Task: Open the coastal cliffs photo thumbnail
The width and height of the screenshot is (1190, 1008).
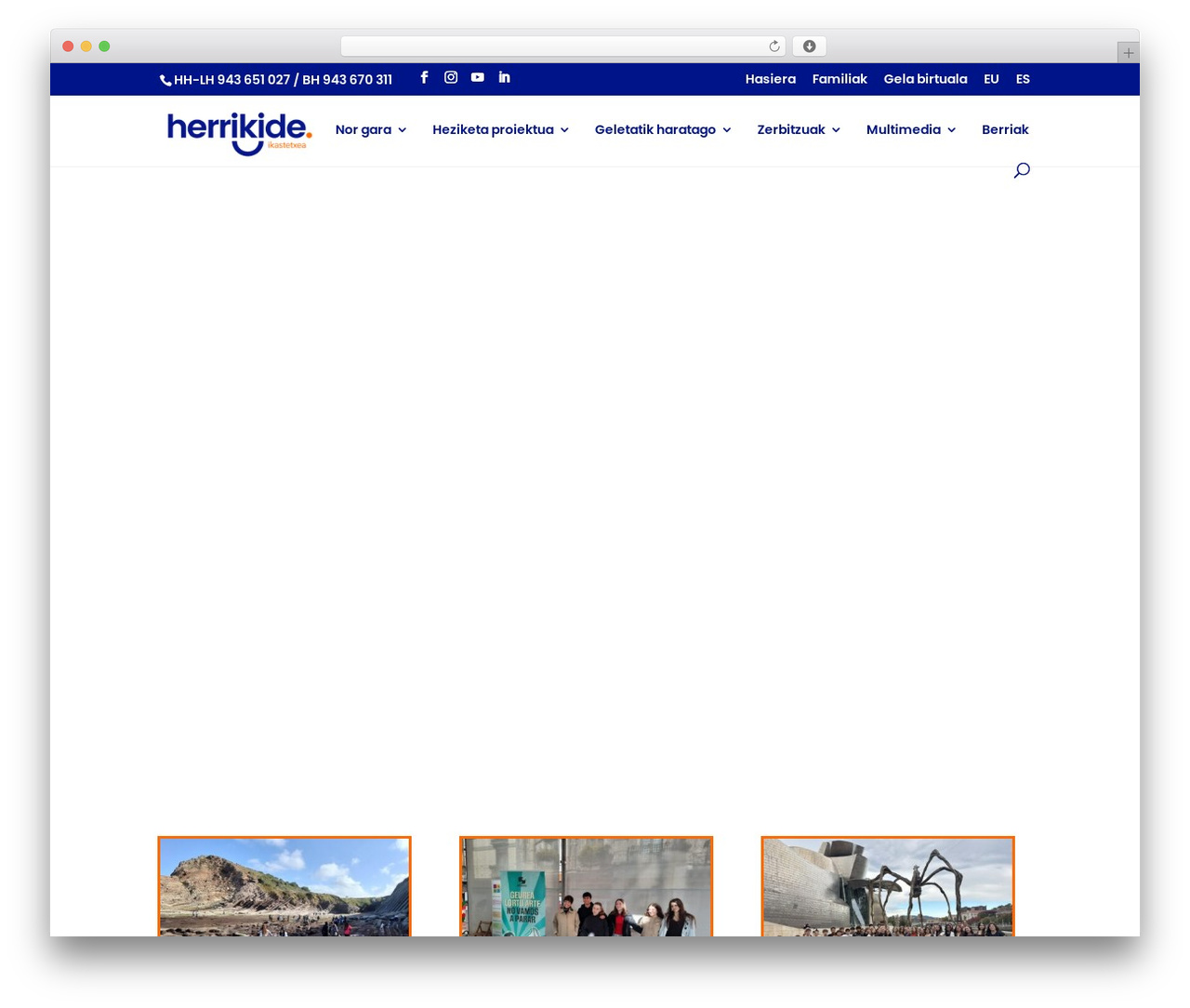Action: tap(284, 886)
